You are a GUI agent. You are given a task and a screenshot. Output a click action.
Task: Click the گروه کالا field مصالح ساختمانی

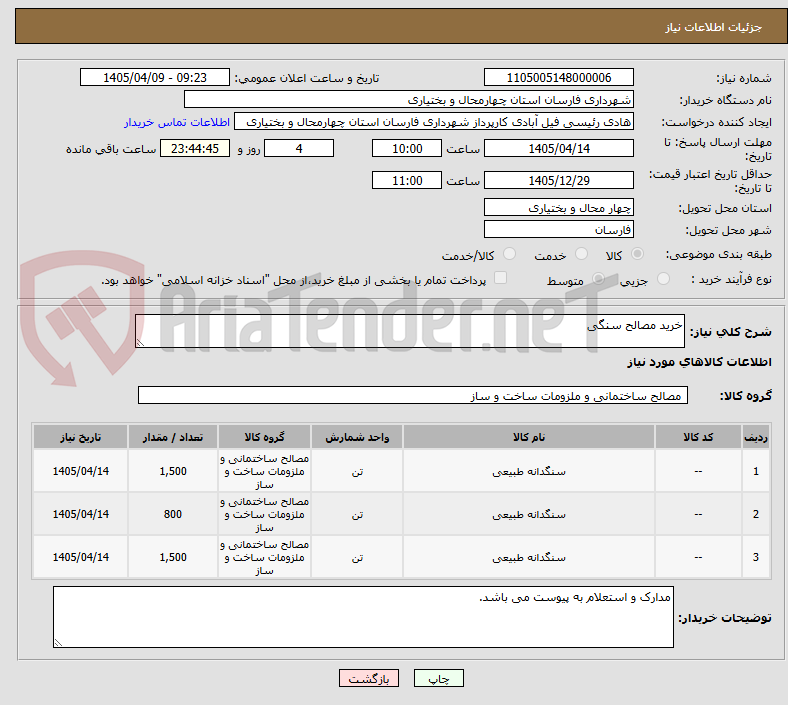(x=413, y=395)
